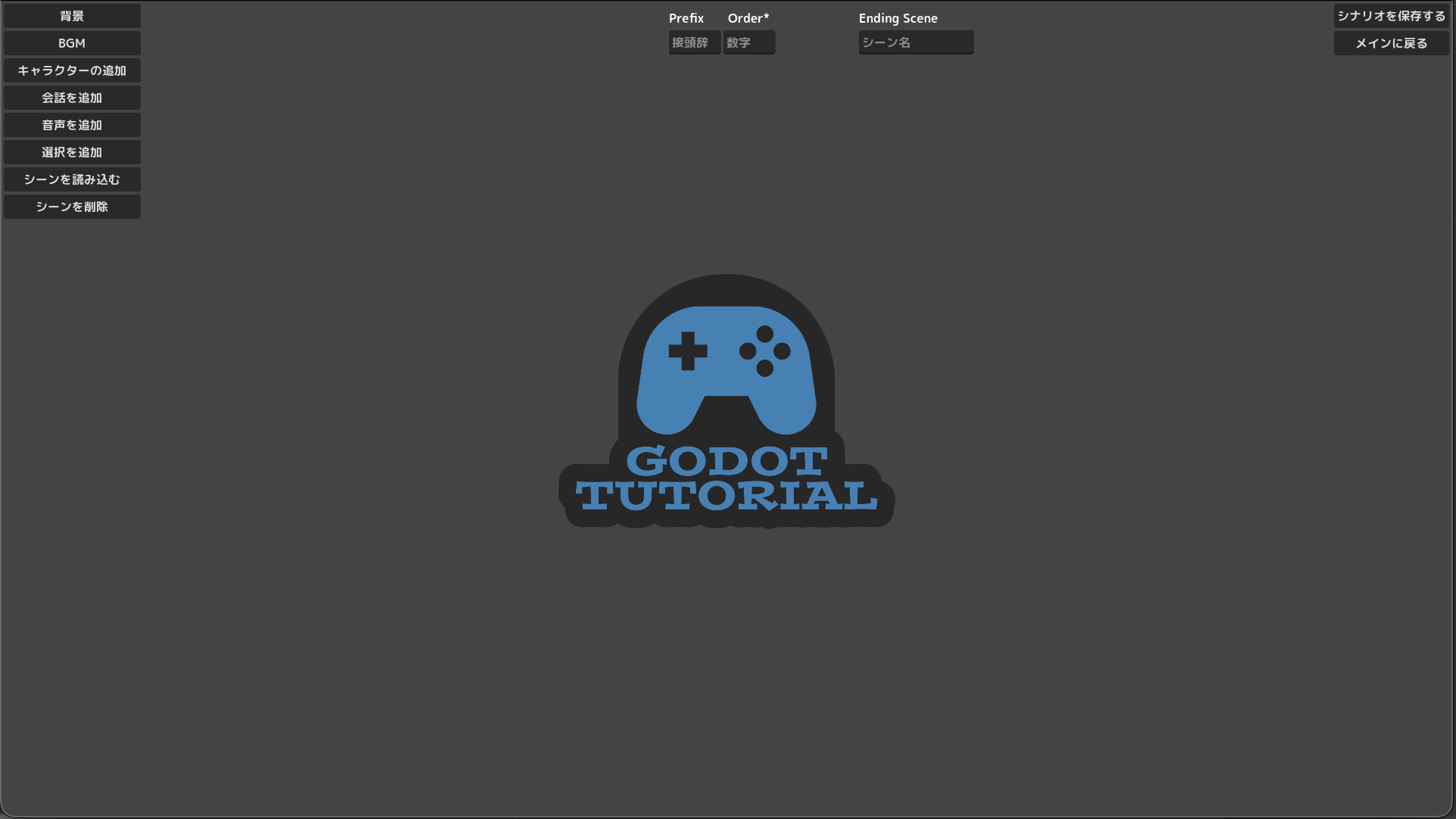The image size is (1456, 819).
Task: Click the 背景 button
Action: point(72,16)
